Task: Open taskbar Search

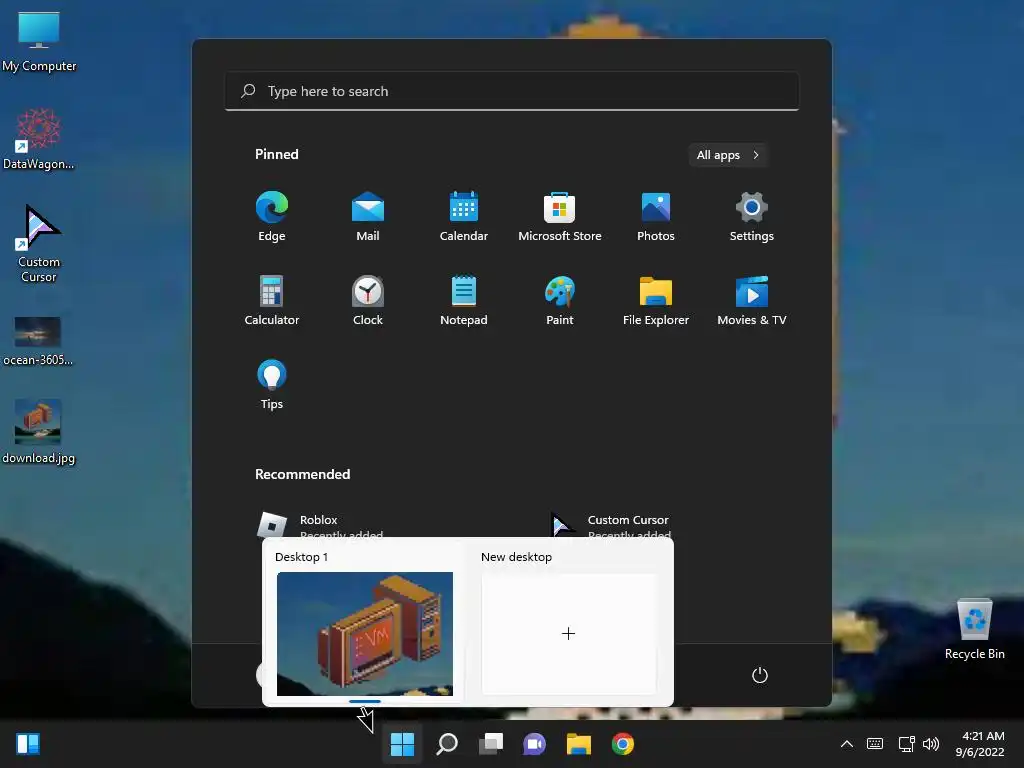Action: 447,744
